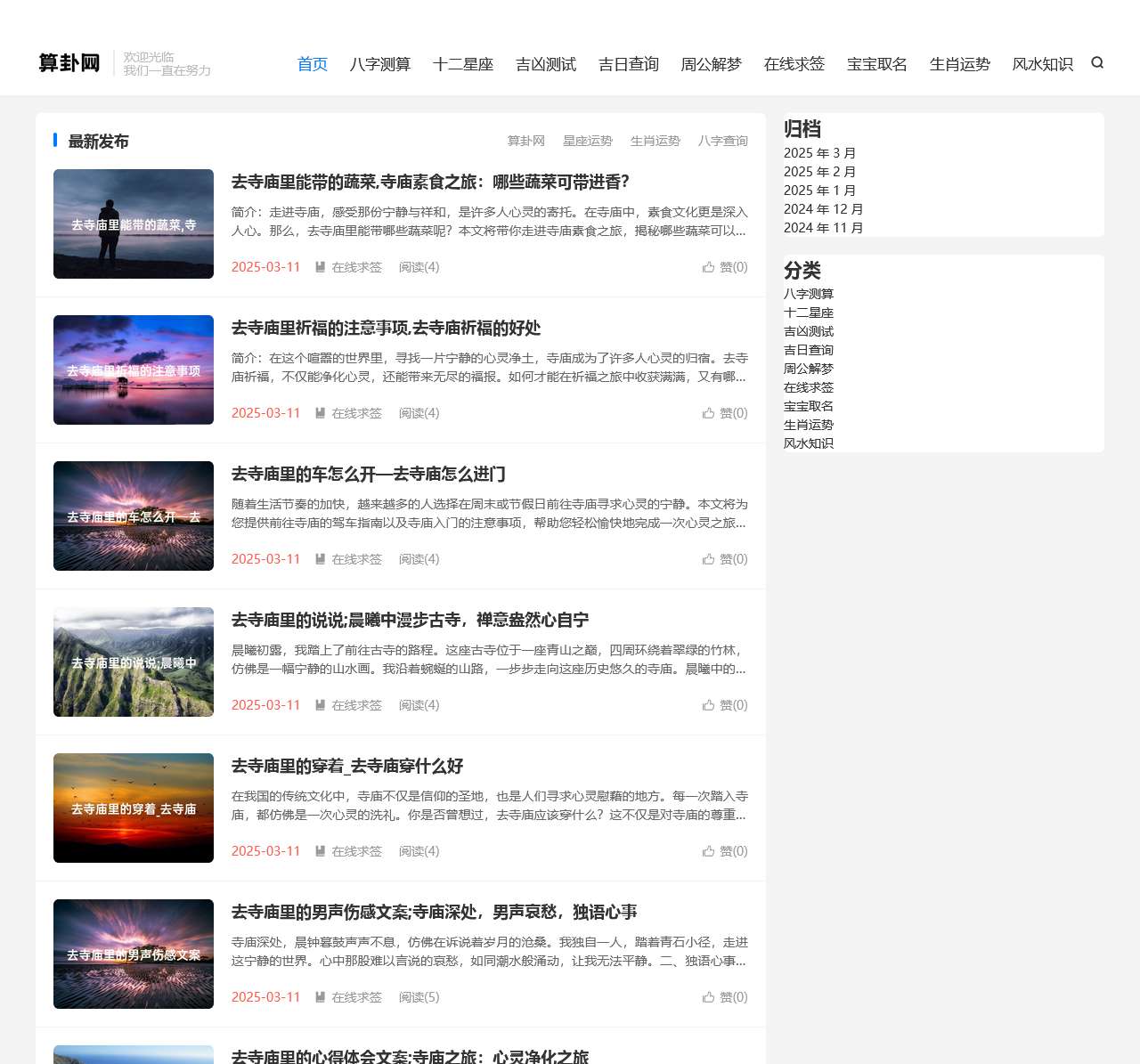Switch to the 八字查询 filter tab
The width and height of the screenshot is (1140, 1064).
tap(723, 140)
